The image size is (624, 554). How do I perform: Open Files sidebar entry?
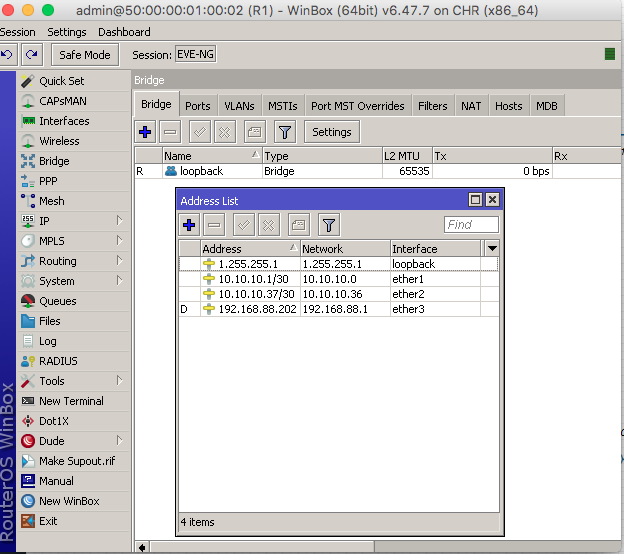(74, 321)
